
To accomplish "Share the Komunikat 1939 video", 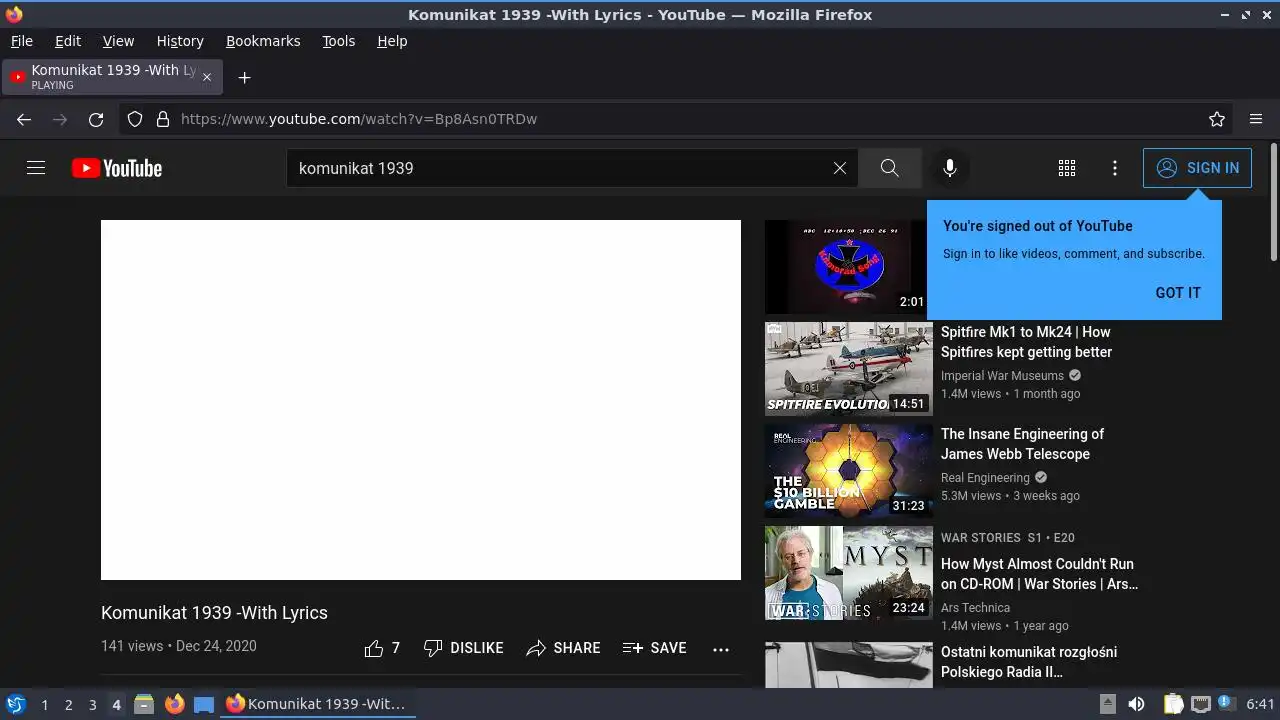I will tap(564, 648).
